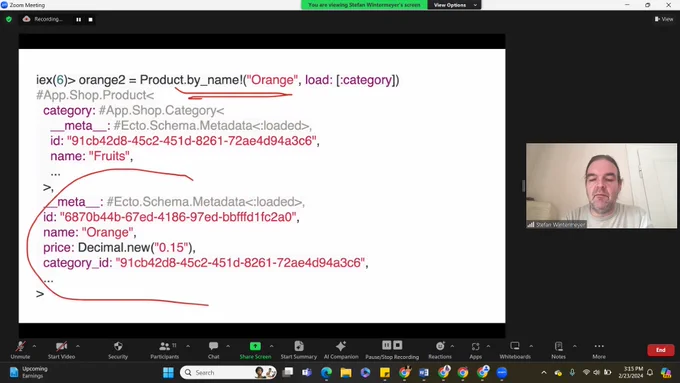Click the red End meeting button
680x383 pixels.
pos(660,350)
